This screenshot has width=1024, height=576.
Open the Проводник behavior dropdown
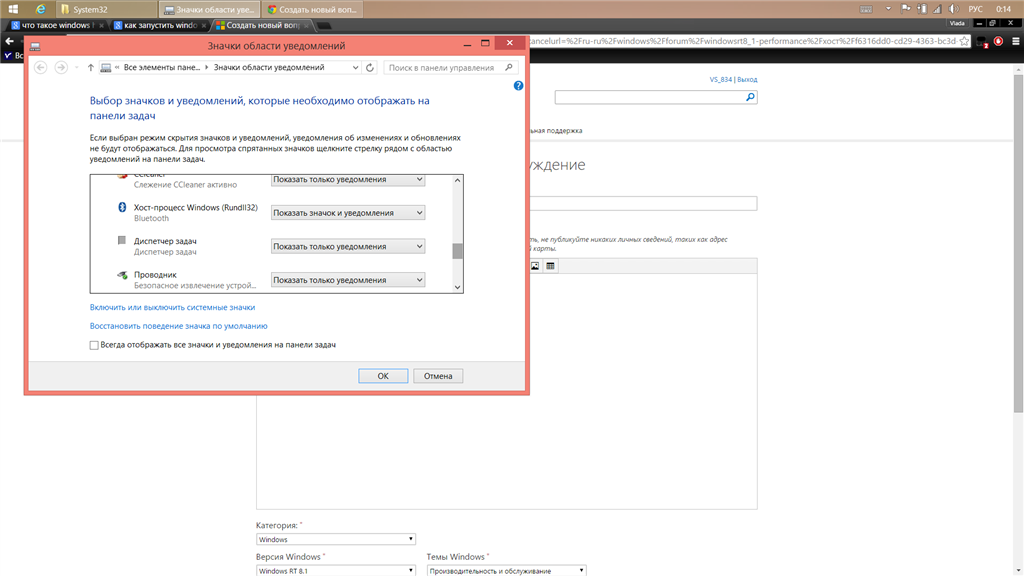(x=348, y=280)
